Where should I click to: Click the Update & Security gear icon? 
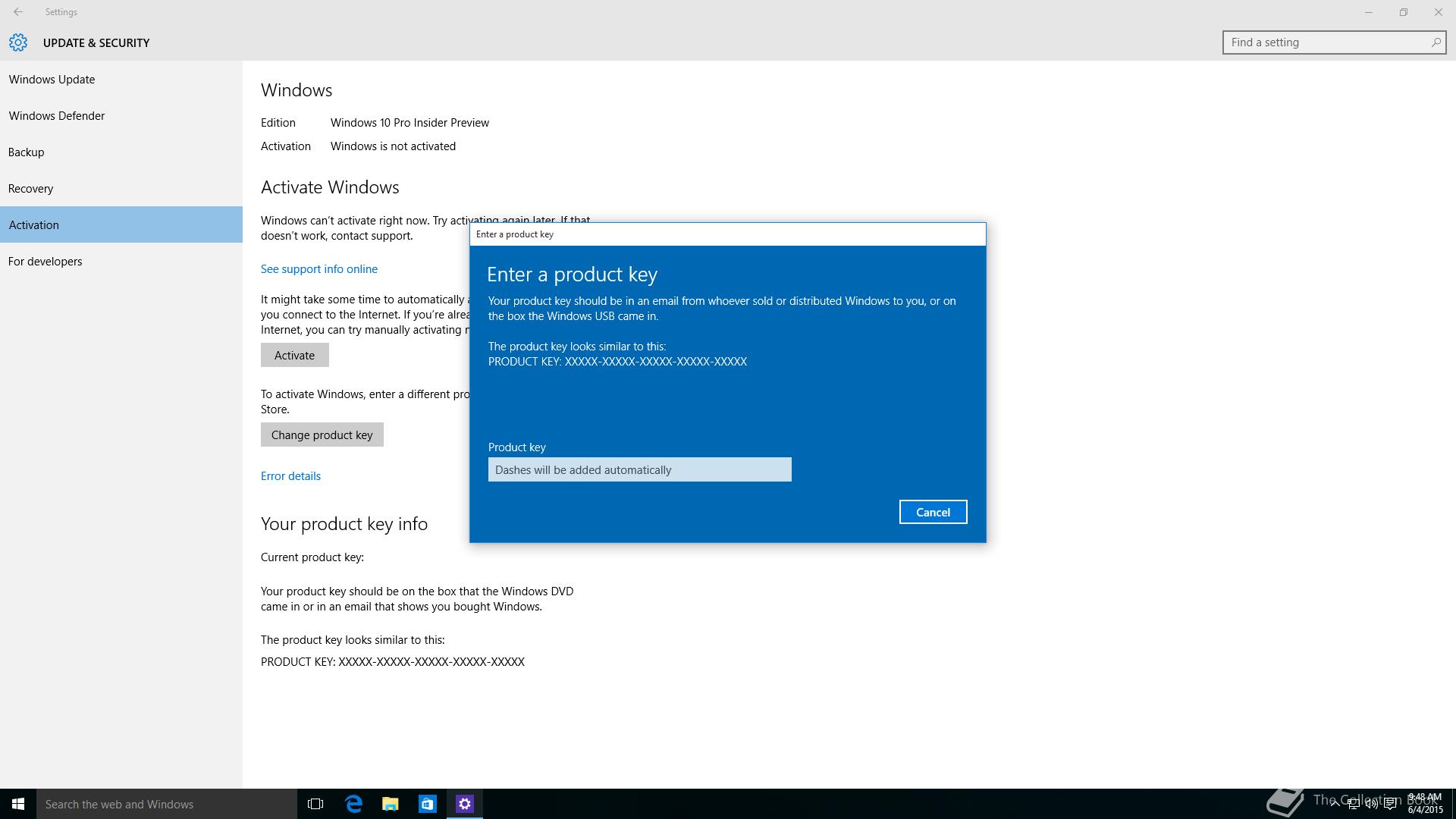18,42
